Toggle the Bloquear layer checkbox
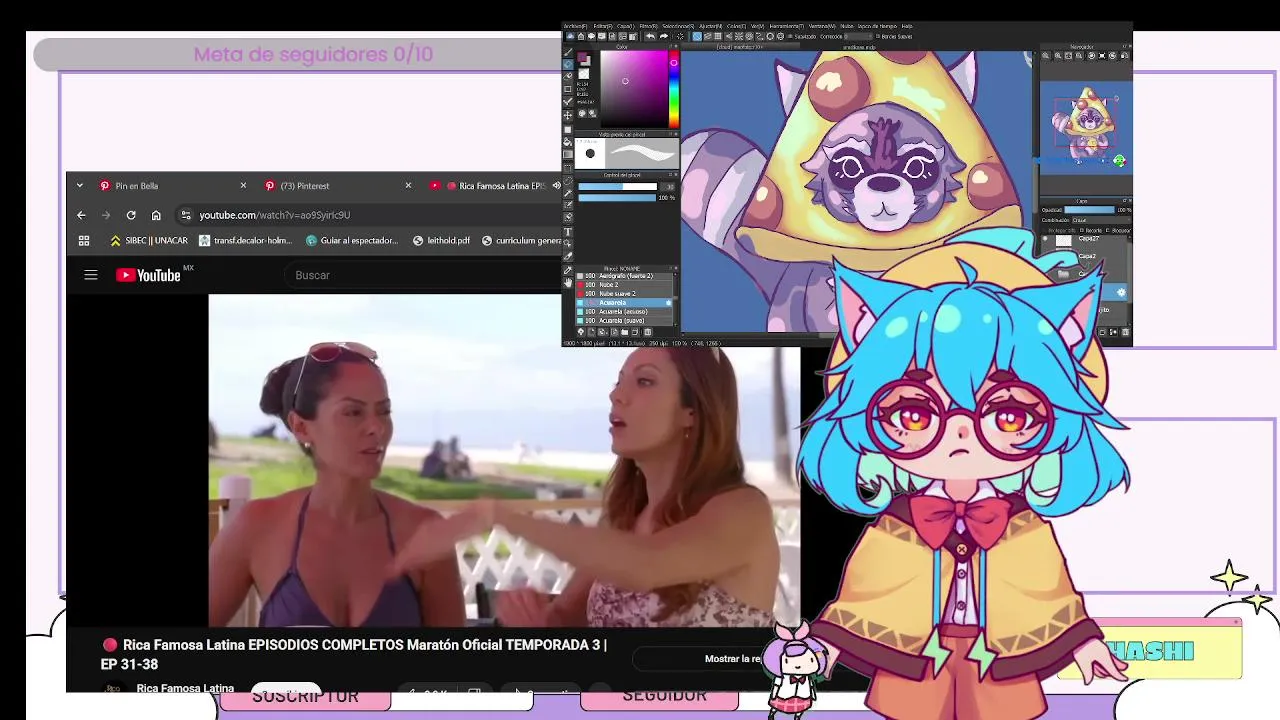This screenshot has height=720, width=1280. [x=1108, y=230]
